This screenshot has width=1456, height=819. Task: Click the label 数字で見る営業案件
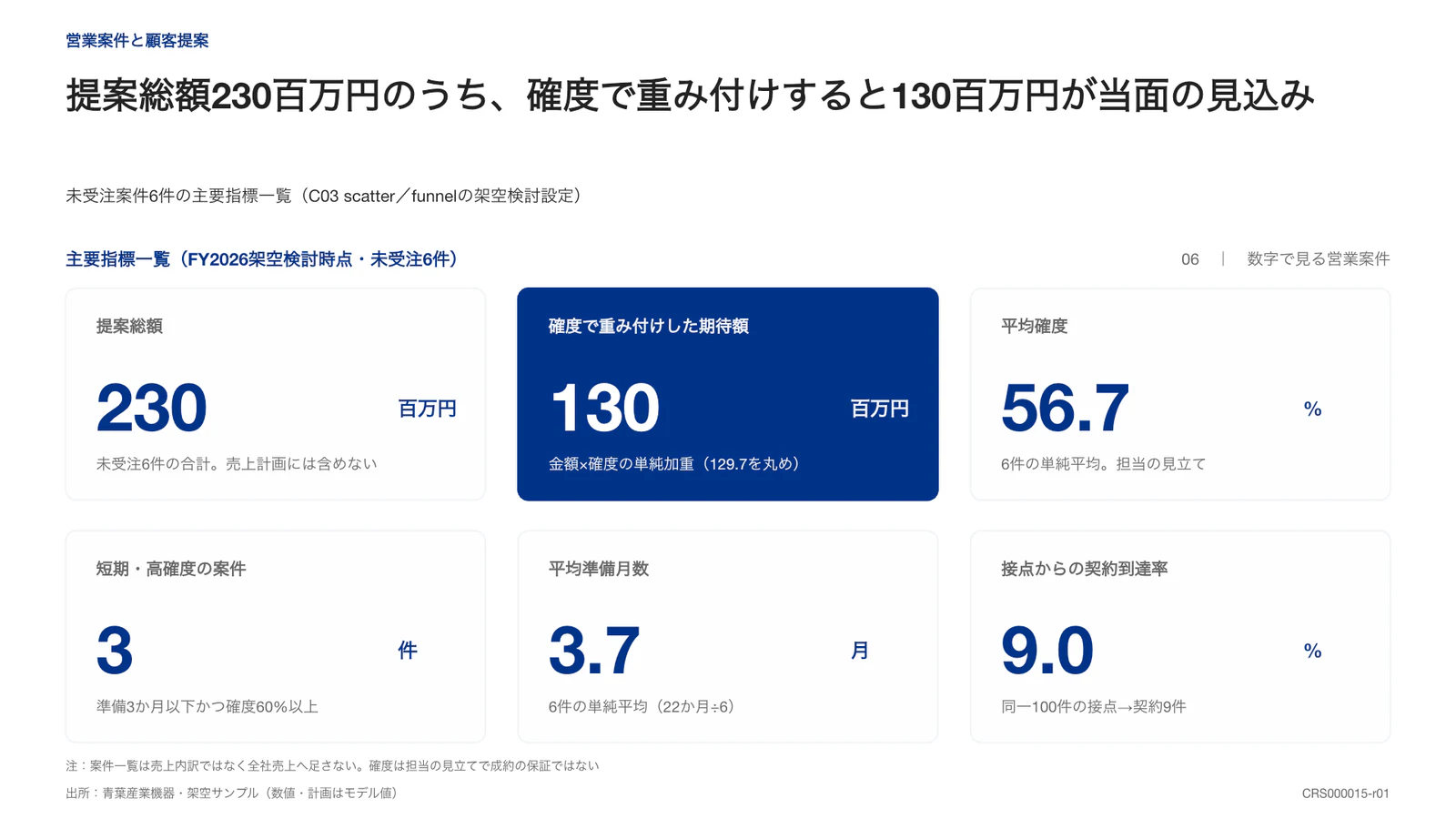point(1318,259)
